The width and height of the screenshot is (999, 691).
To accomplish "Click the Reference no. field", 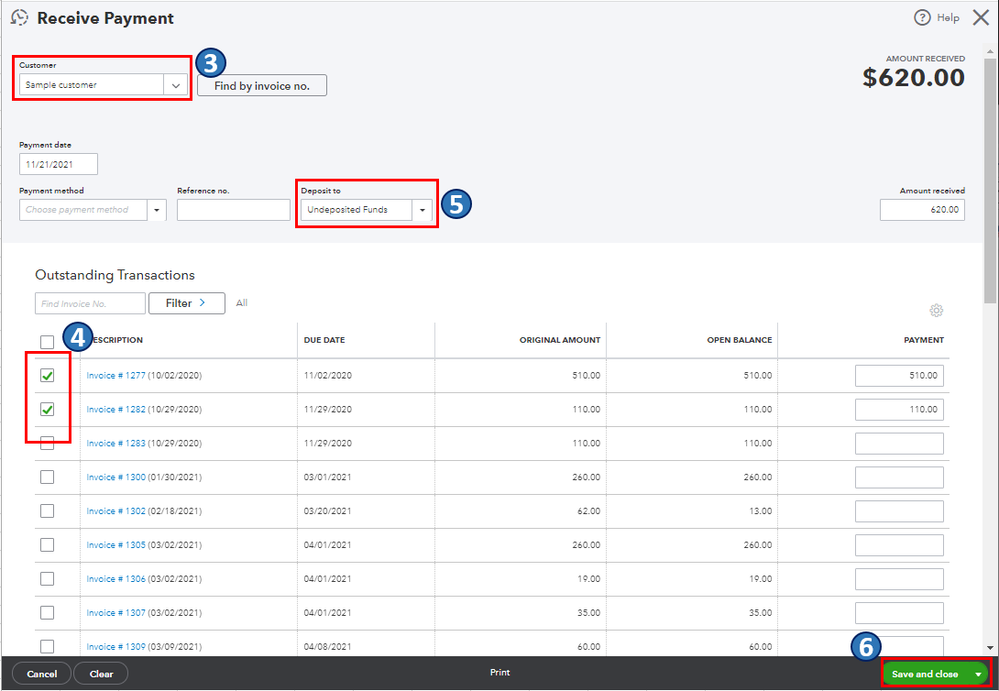I will point(234,210).
